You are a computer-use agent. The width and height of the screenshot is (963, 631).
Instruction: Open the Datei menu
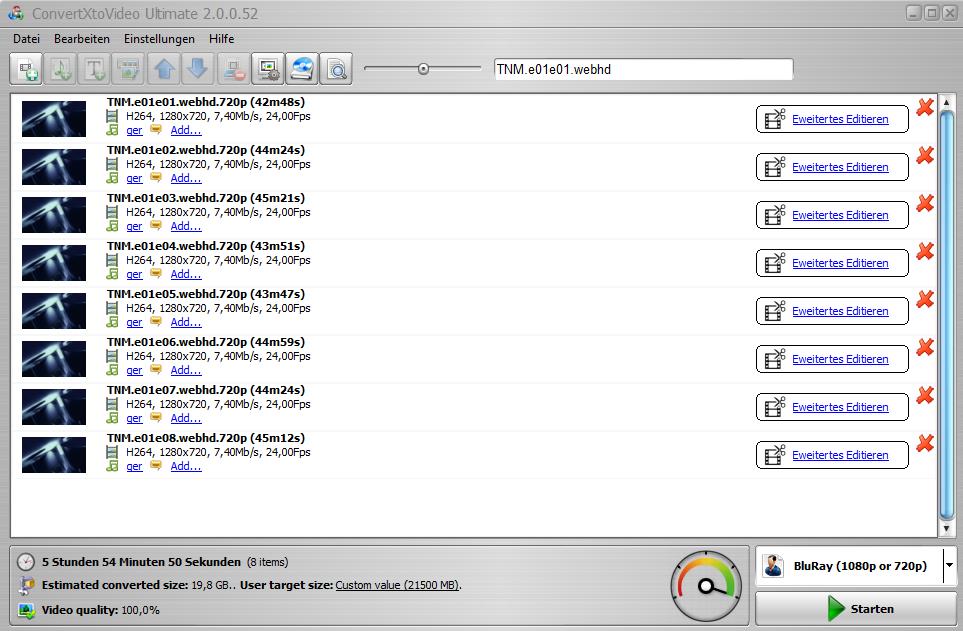click(26, 39)
